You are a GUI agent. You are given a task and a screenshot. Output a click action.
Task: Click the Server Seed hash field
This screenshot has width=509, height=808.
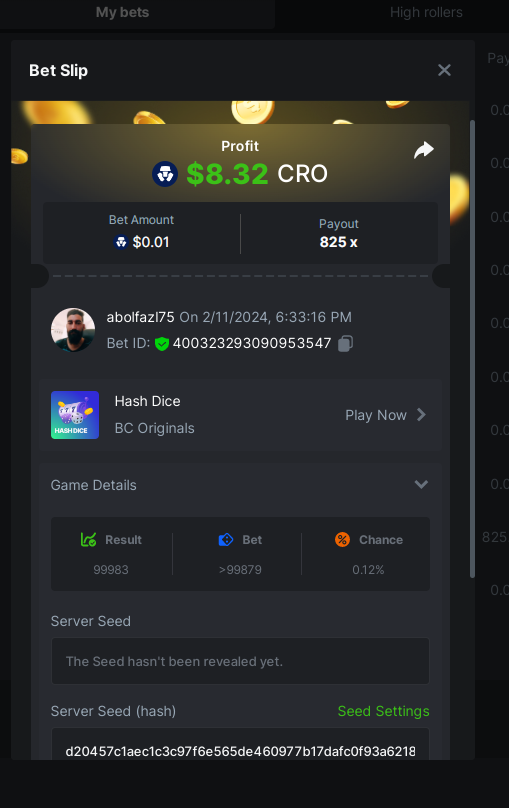click(x=240, y=744)
